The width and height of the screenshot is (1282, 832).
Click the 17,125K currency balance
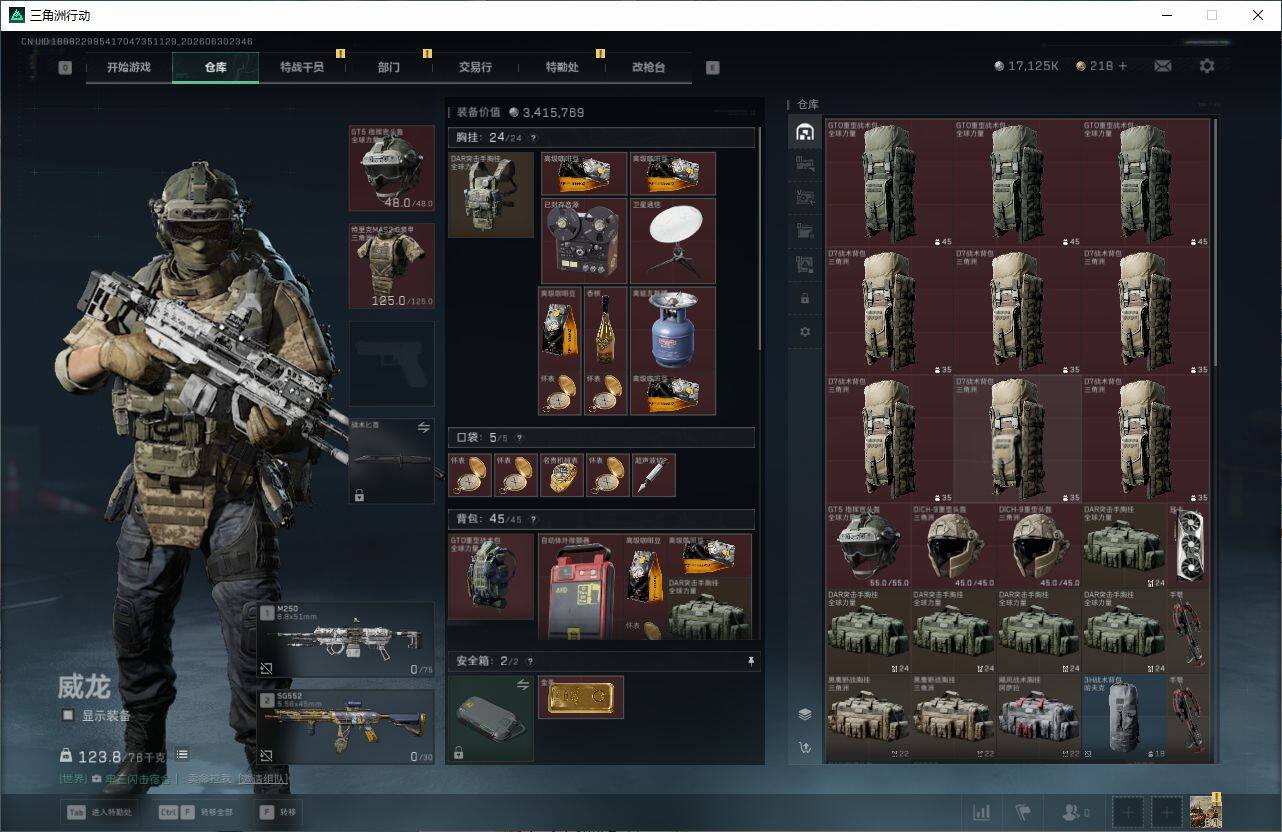1027,66
